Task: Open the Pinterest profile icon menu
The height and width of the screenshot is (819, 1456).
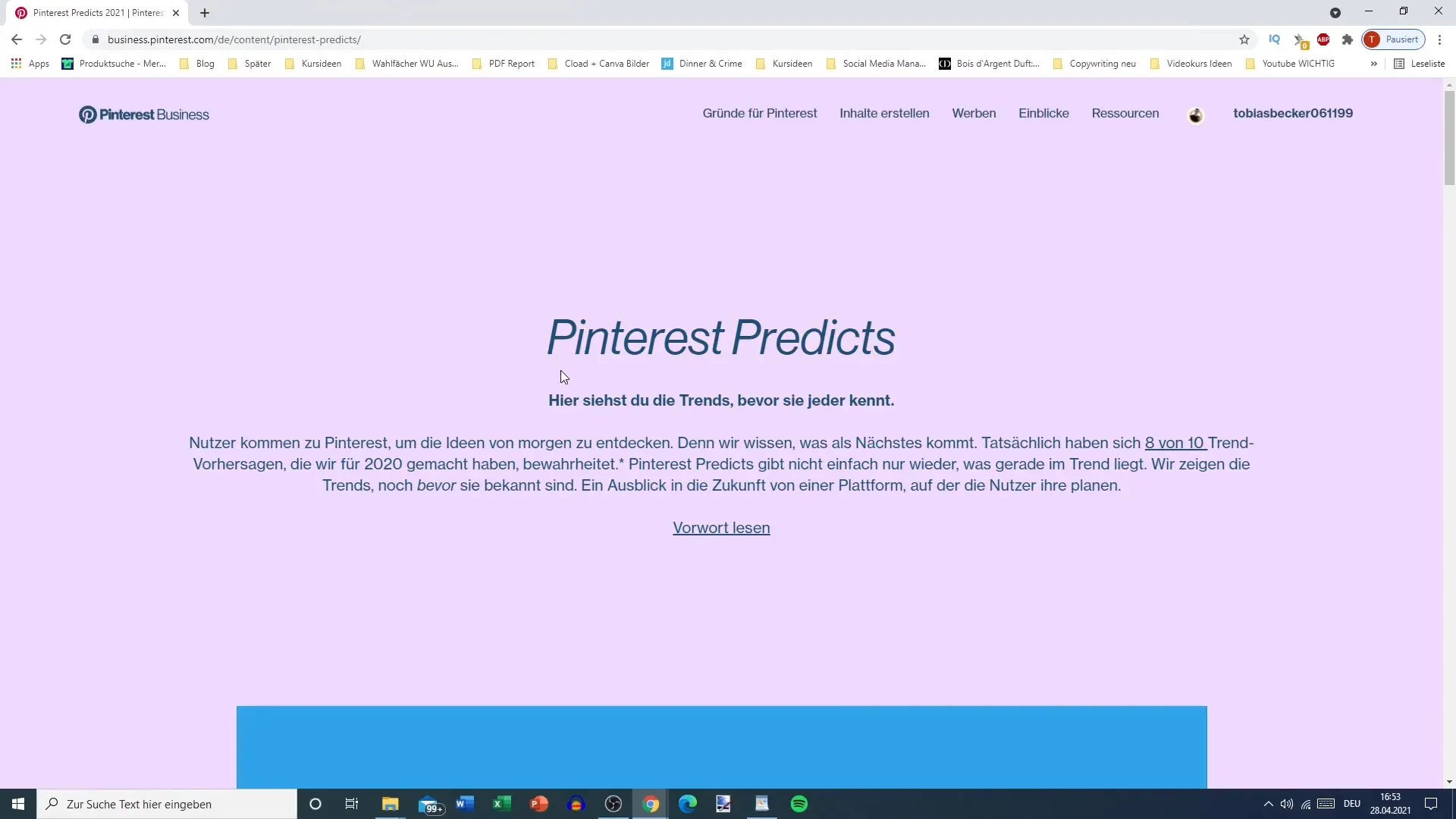Action: 1196,113
